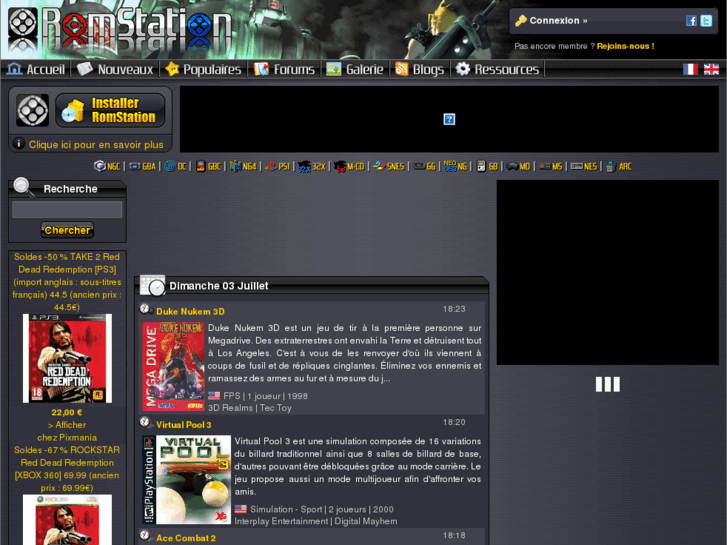Switch to English language flag
The height and width of the screenshot is (545, 727).
click(x=711, y=70)
